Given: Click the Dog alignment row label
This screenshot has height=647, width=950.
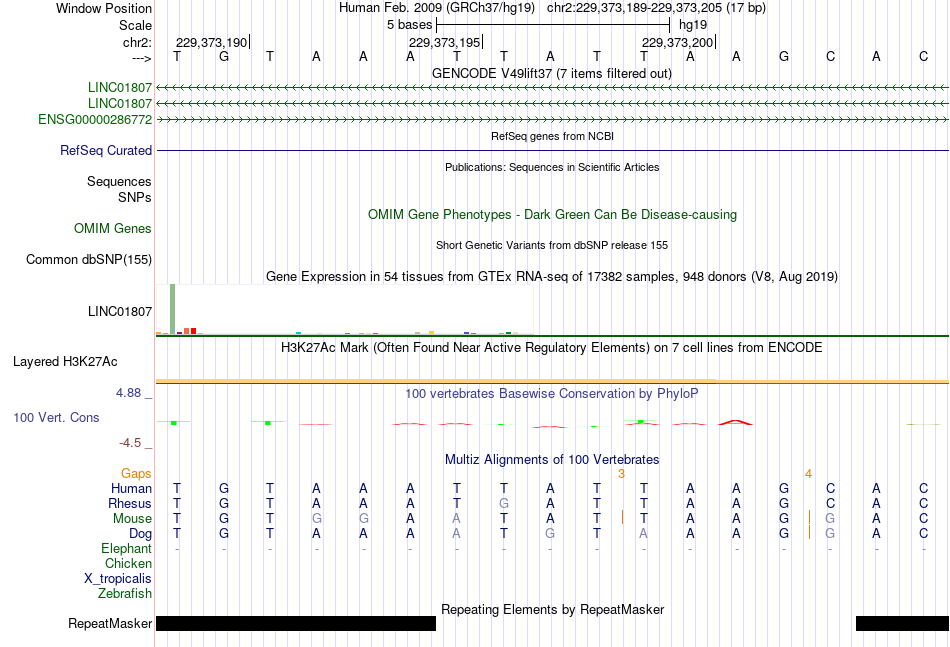Looking at the screenshot, I should [x=141, y=534].
